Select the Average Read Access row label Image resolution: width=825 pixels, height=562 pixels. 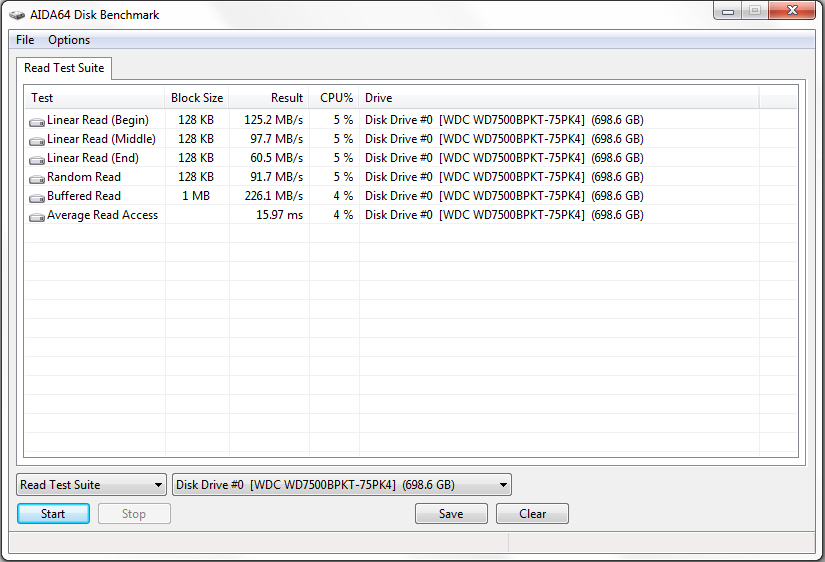click(103, 215)
